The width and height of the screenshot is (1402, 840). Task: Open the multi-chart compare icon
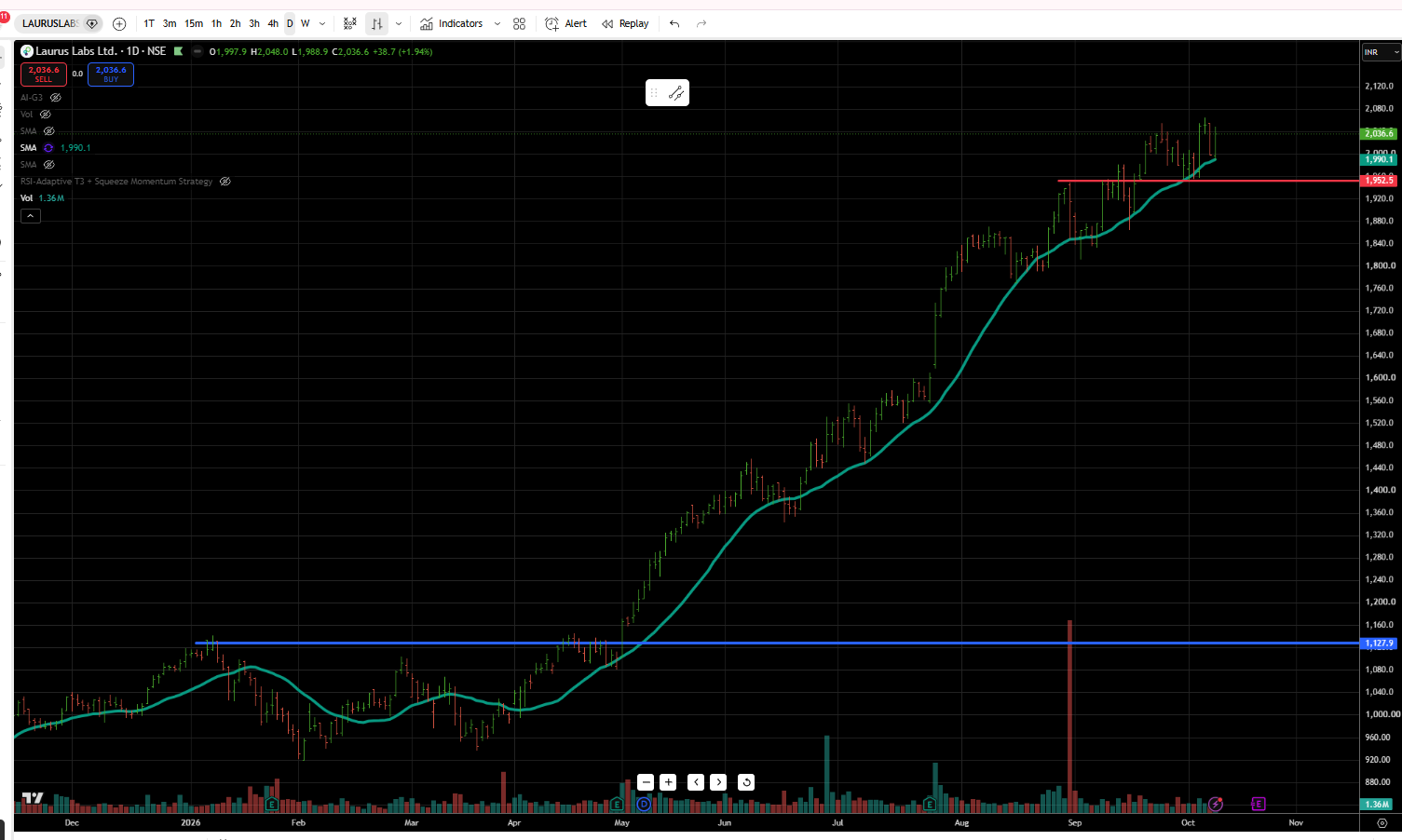point(350,23)
